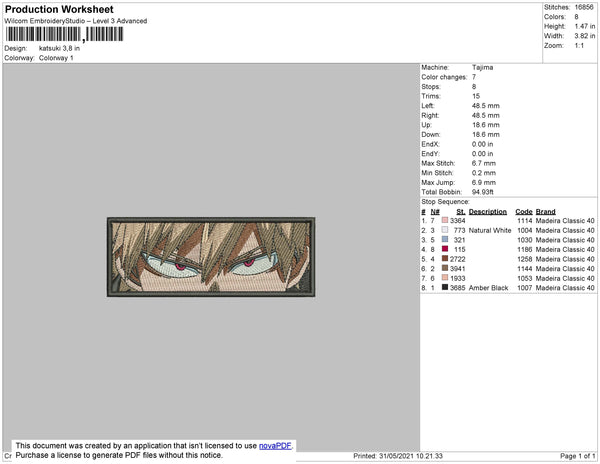This screenshot has height=464, width=600.
Task: Click the 'Stop Sequence:' heading
Action: pyautogui.click(x=445, y=202)
